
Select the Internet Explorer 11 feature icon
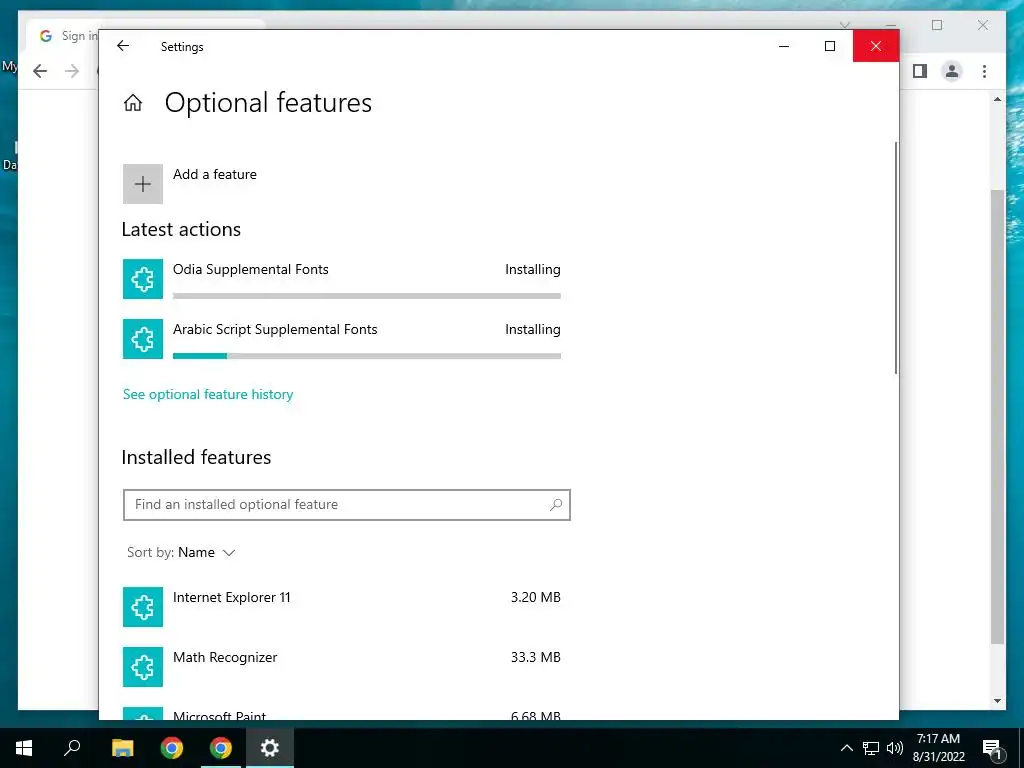point(143,607)
